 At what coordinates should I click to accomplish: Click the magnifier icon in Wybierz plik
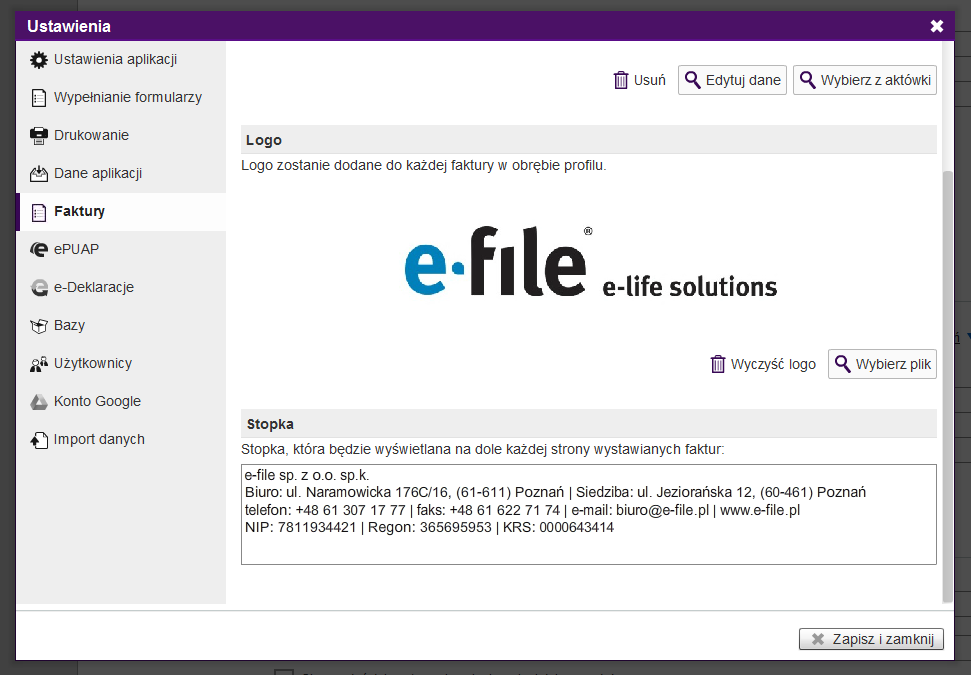point(842,364)
